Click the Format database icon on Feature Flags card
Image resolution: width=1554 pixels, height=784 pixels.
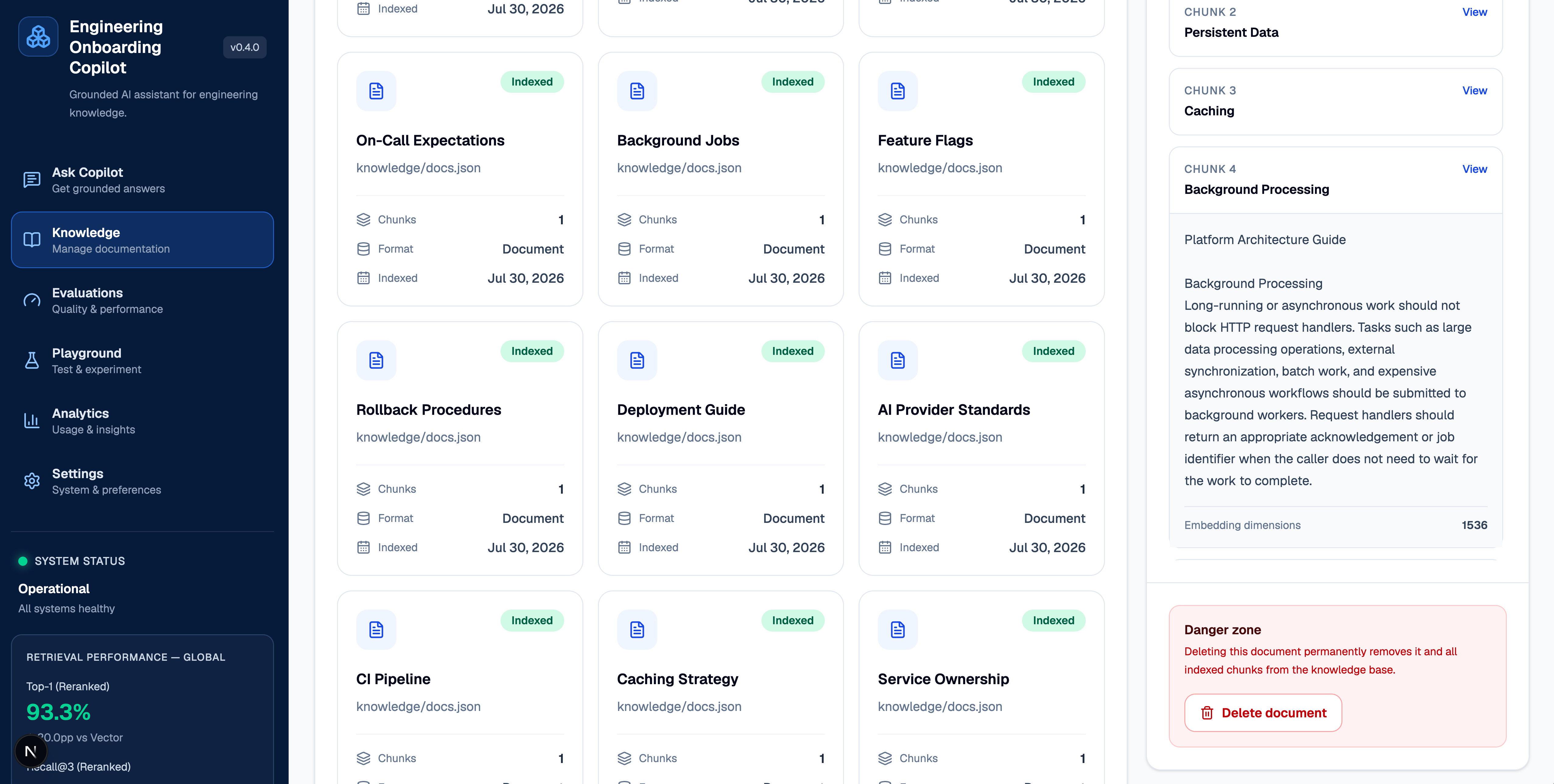click(885, 249)
